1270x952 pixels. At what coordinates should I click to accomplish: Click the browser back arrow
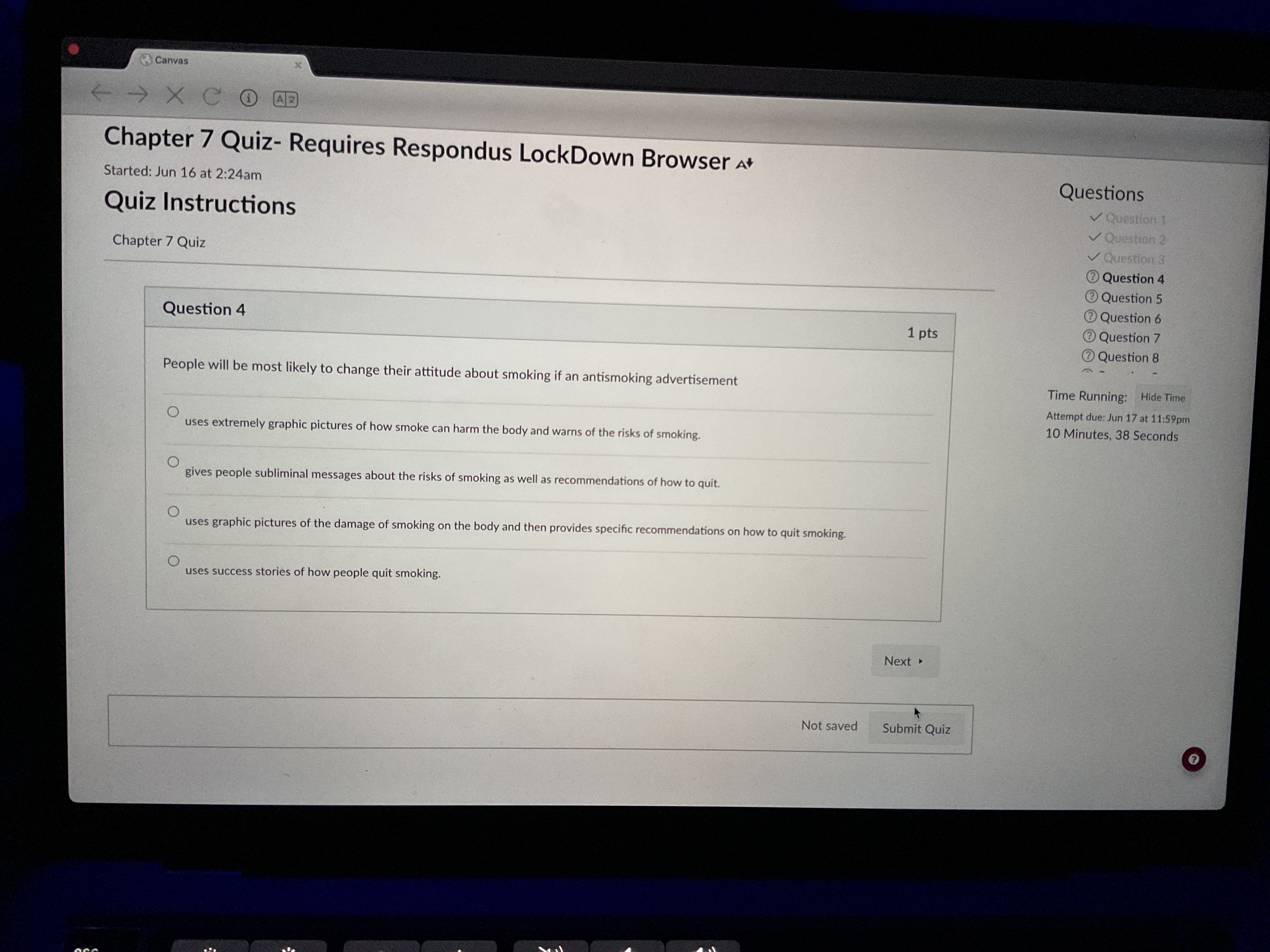(101, 92)
